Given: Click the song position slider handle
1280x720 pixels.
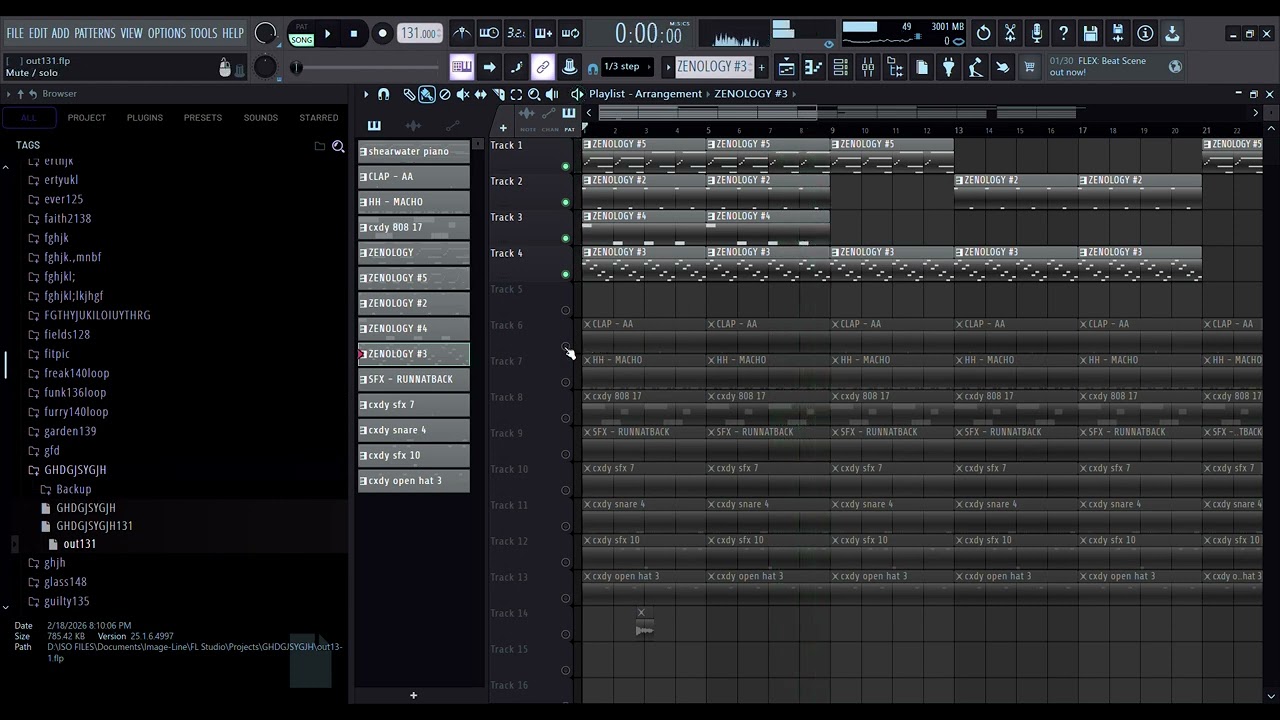Looking at the screenshot, I should tap(296, 67).
